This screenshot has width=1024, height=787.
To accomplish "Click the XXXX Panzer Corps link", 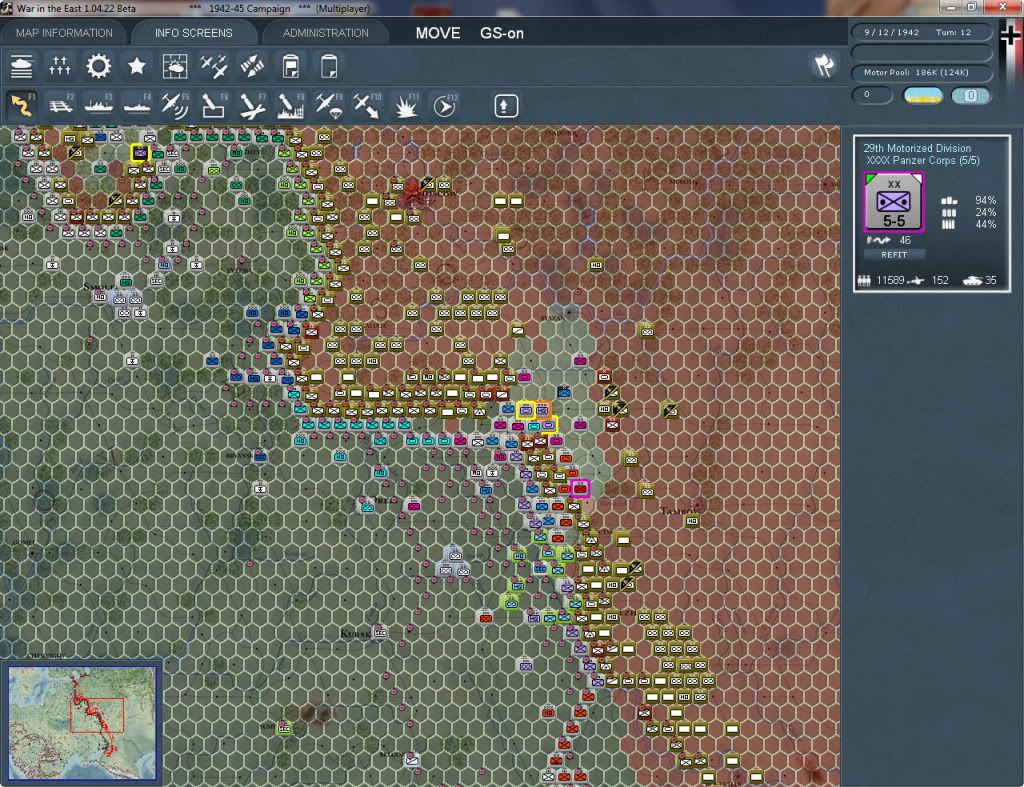I will tap(923, 161).
